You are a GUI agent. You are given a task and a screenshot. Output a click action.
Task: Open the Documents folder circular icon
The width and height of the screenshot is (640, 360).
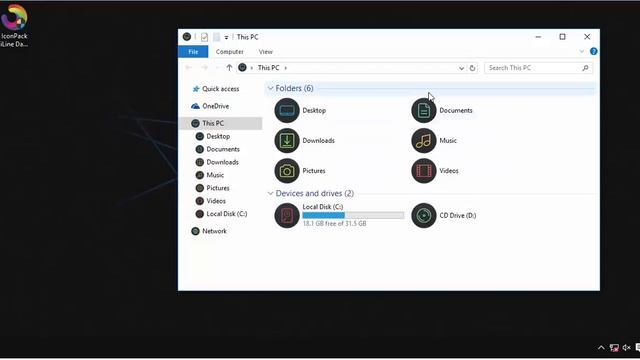(x=424, y=110)
